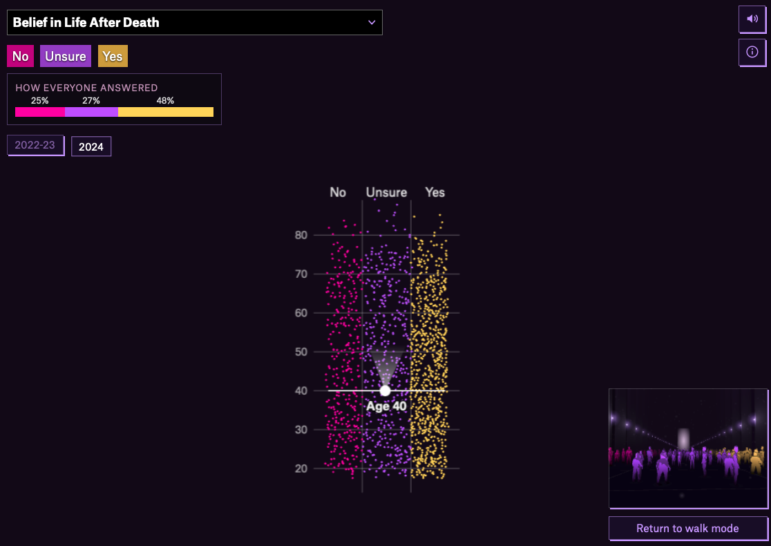The image size is (771, 546).
Task: Click the 50 age axis label
Action: [x=301, y=352]
